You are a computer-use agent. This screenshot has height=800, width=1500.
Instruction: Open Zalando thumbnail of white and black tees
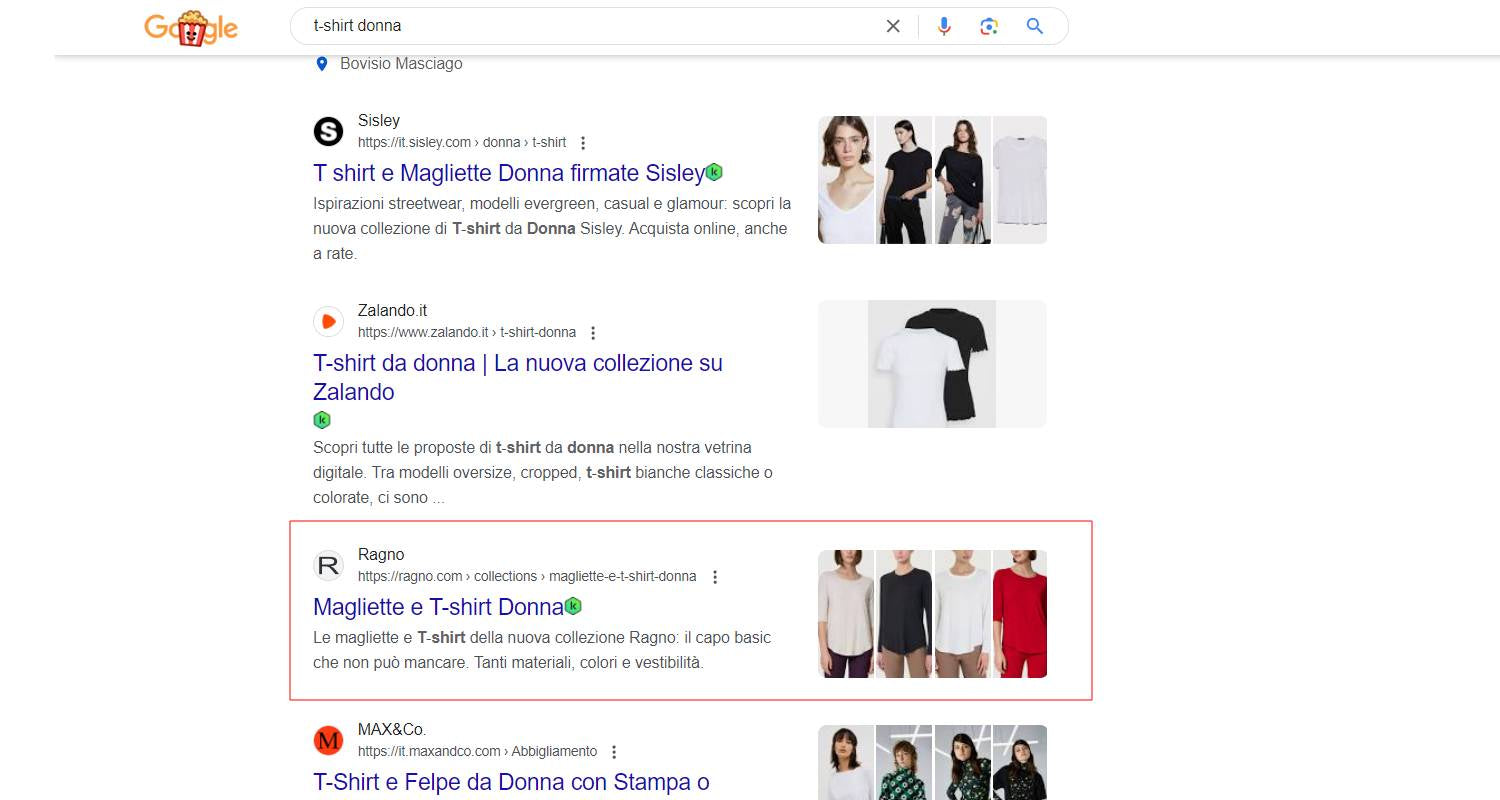click(932, 364)
